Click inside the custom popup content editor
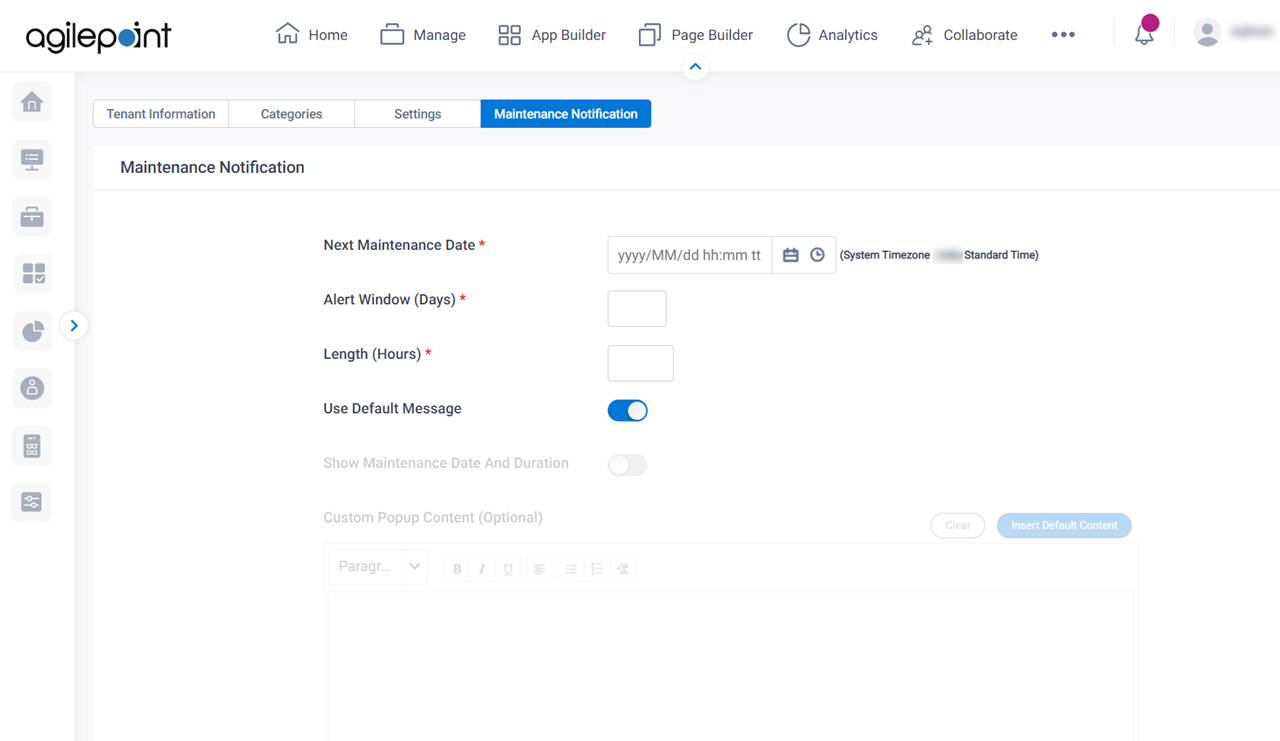Image resolution: width=1280 pixels, height=741 pixels. pos(731,665)
